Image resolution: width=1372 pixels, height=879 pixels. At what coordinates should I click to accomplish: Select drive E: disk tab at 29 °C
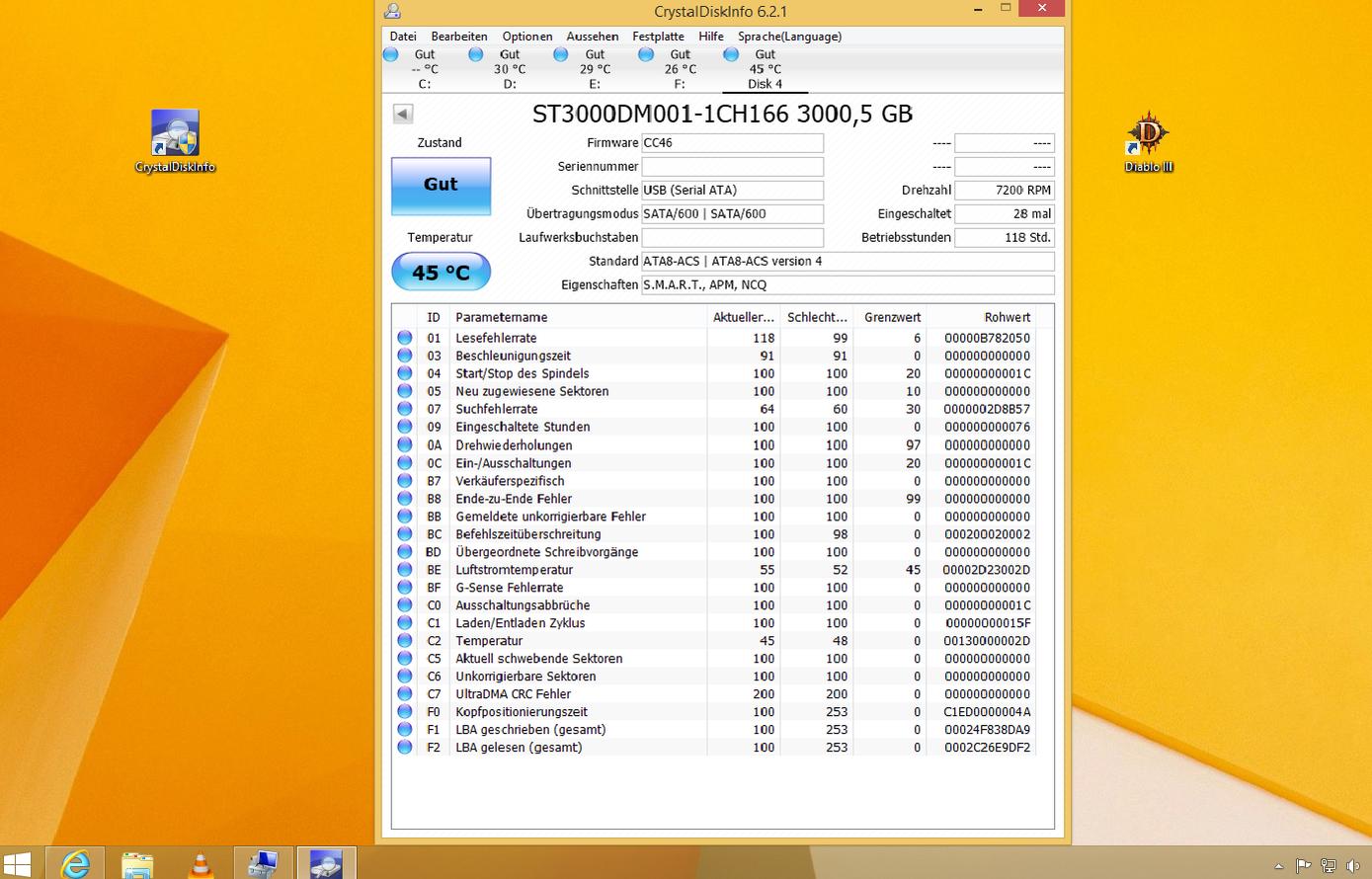click(x=595, y=69)
